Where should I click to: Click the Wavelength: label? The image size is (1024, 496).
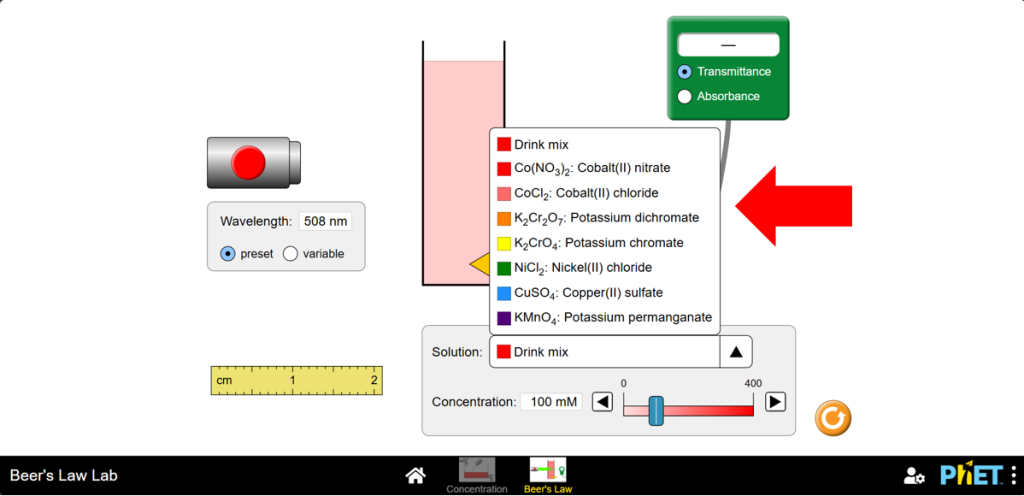256,221
